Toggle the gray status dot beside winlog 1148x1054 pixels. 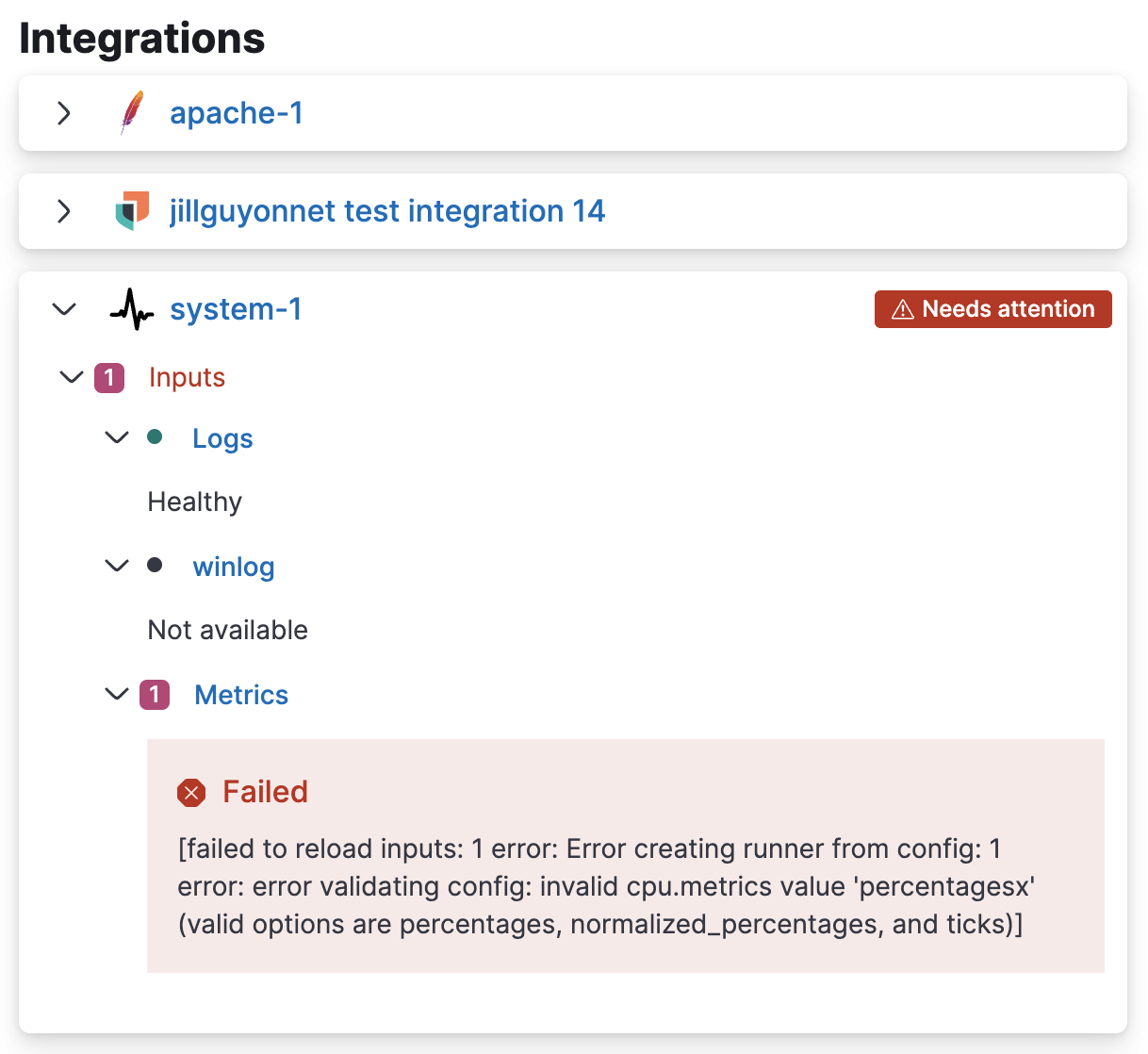point(155,566)
